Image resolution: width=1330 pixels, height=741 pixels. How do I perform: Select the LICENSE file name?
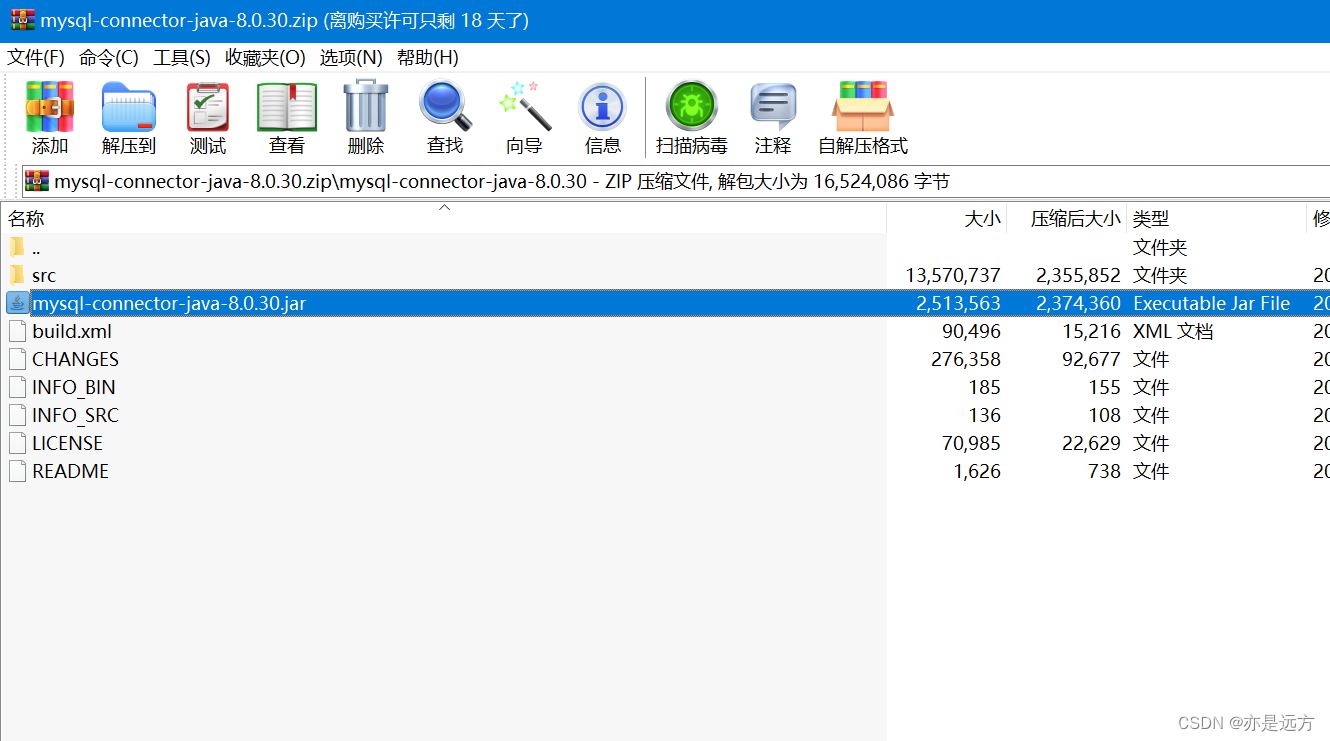click(67, 443)
